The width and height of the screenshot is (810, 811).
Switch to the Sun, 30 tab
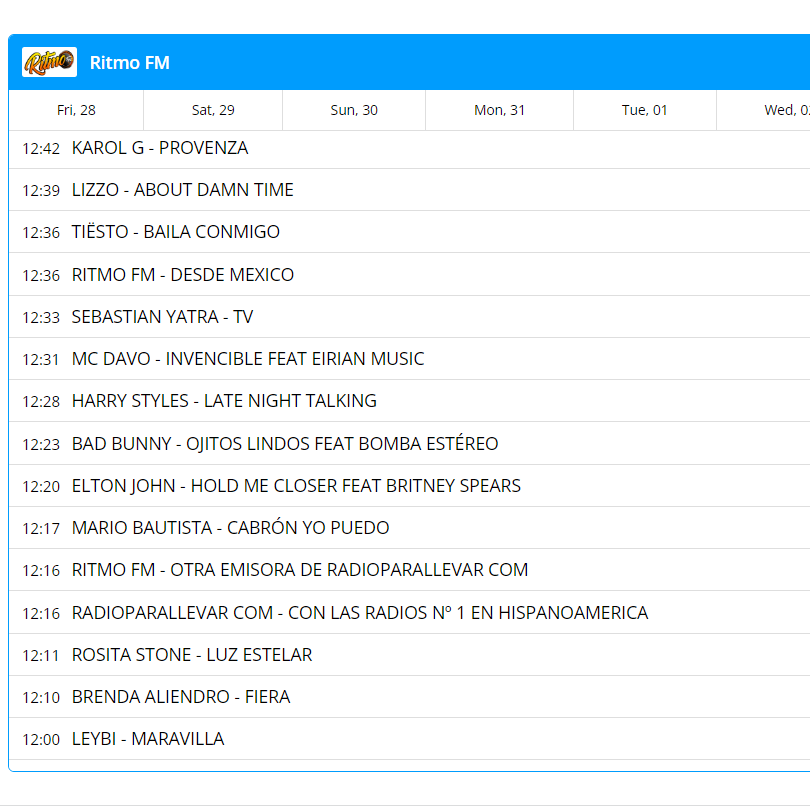354,110
